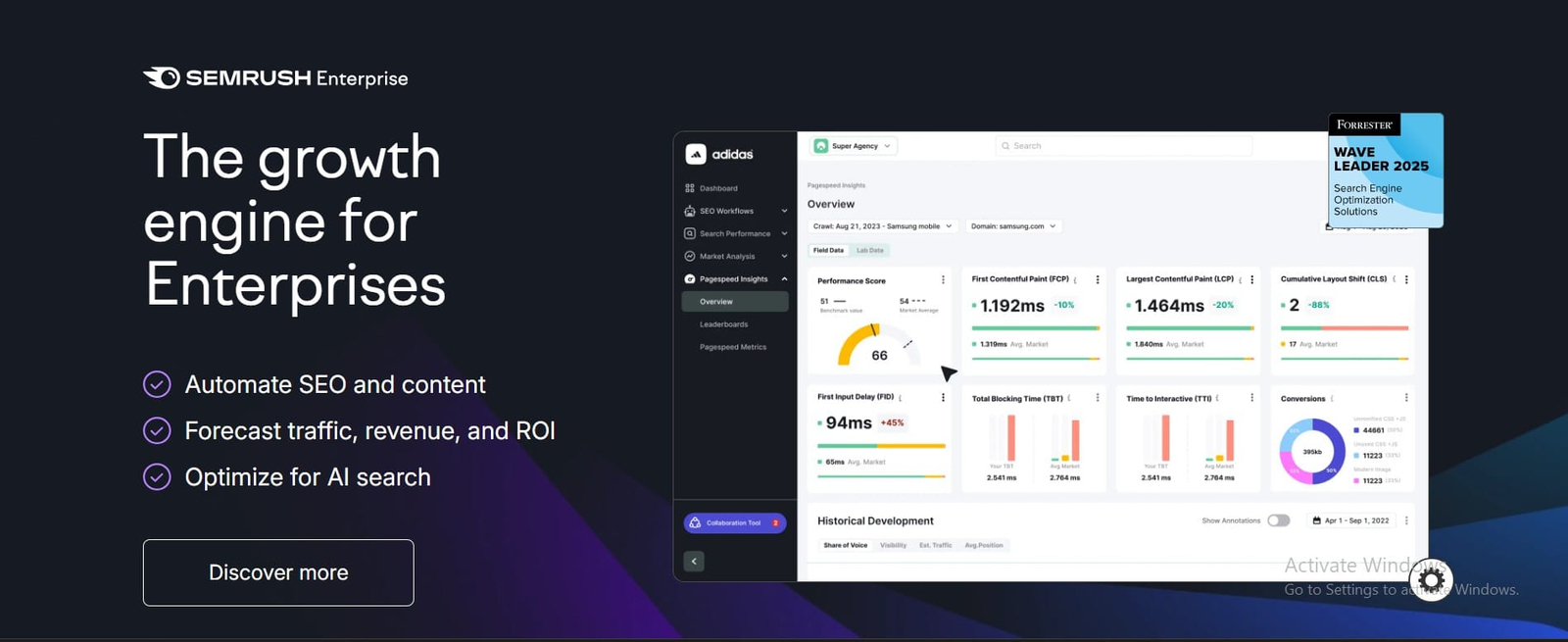Open the First Input Delay card menu
1568x642 pixels.
click(x=943, y=397)
